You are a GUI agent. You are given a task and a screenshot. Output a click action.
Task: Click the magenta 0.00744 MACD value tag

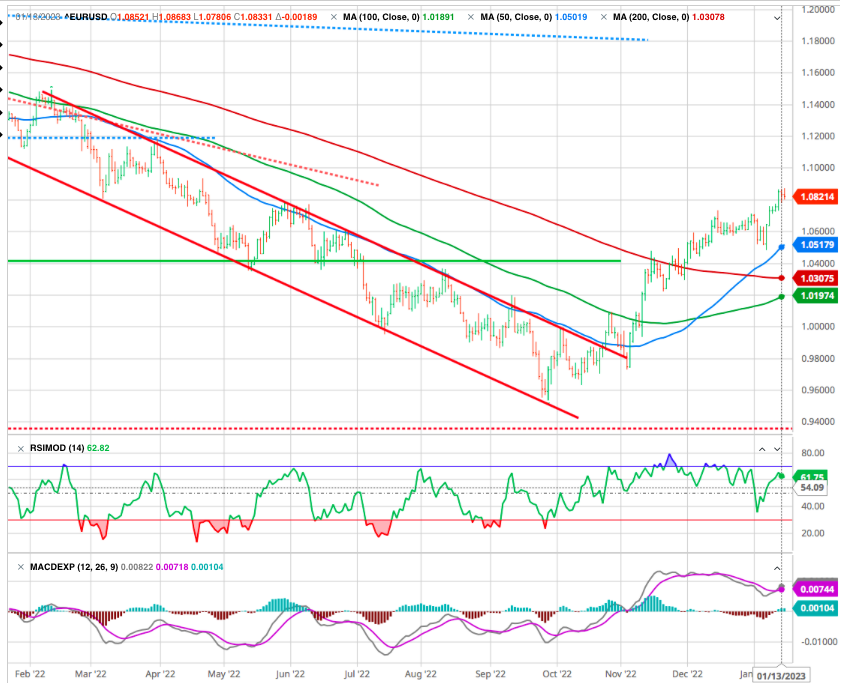point(816,589)
